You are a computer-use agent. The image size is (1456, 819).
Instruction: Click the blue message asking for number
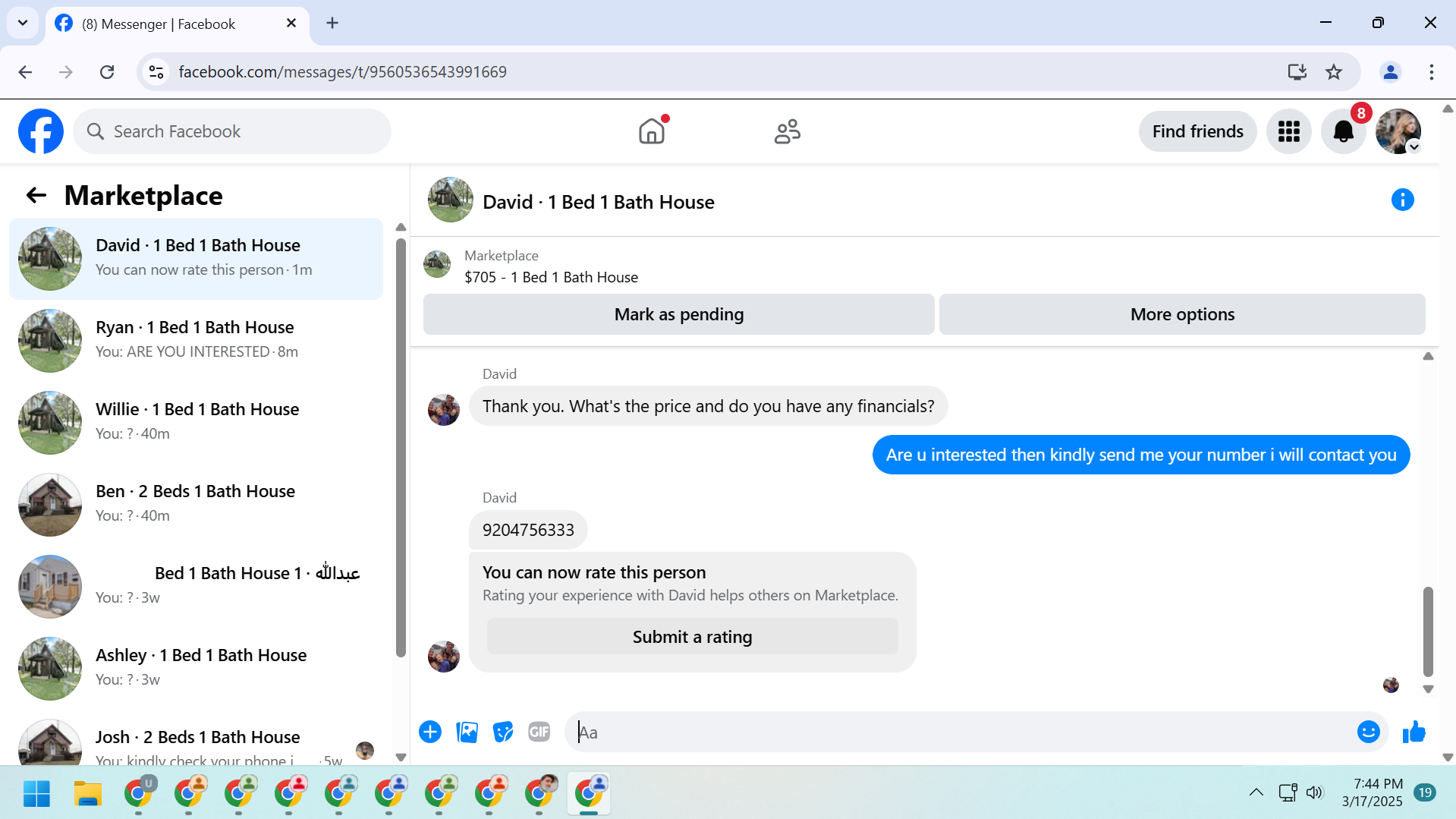(1141, 455)
